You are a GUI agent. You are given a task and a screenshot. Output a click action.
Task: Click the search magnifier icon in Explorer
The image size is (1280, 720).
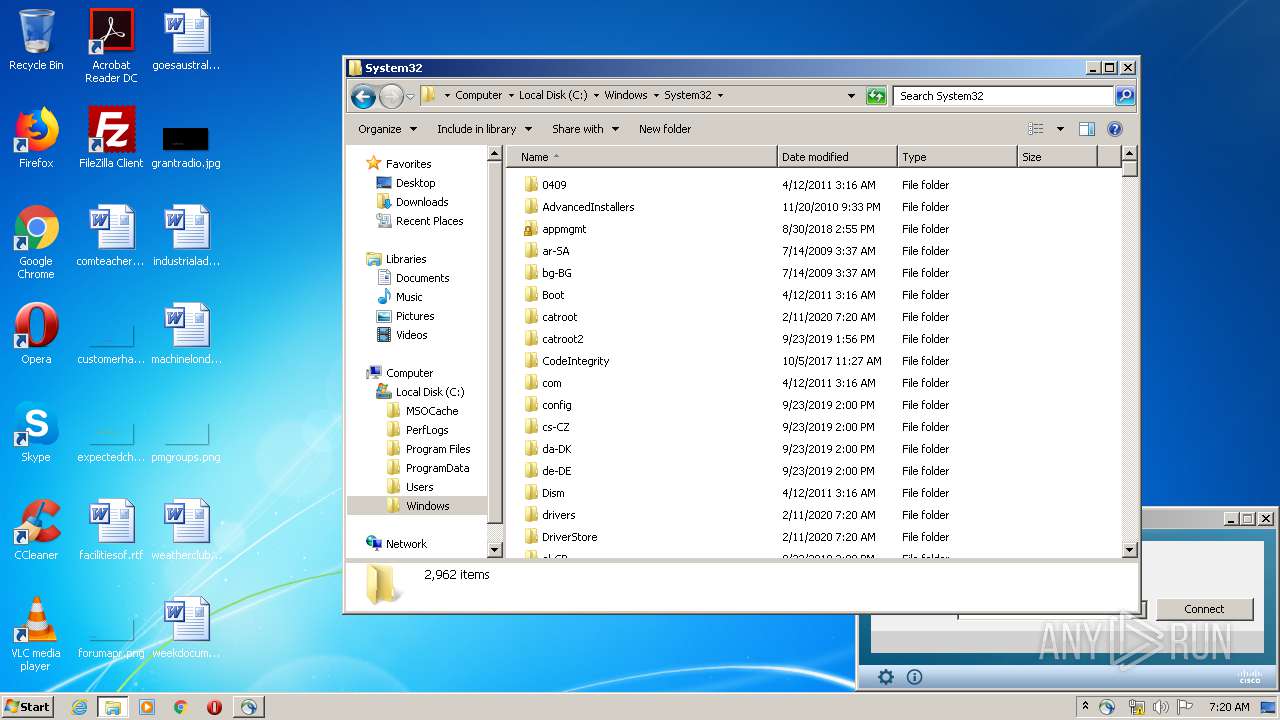(1125, 96)
